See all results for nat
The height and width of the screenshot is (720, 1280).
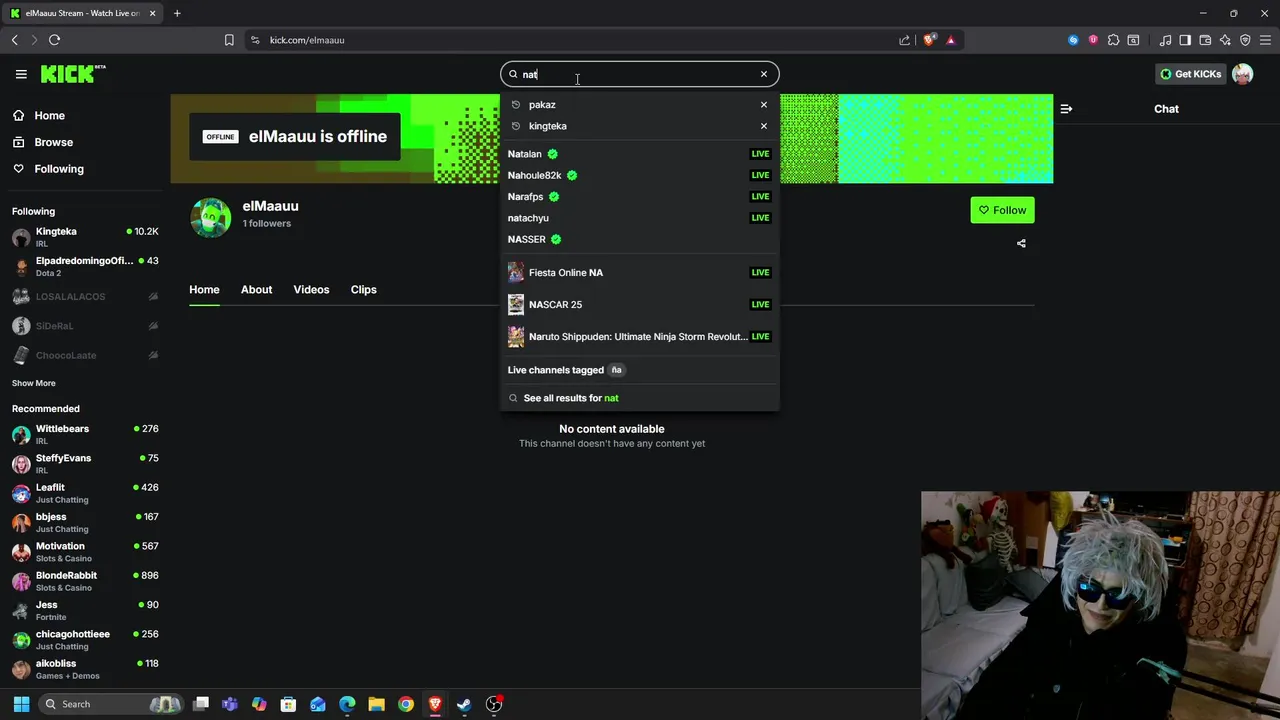click(x=639, y=398)
